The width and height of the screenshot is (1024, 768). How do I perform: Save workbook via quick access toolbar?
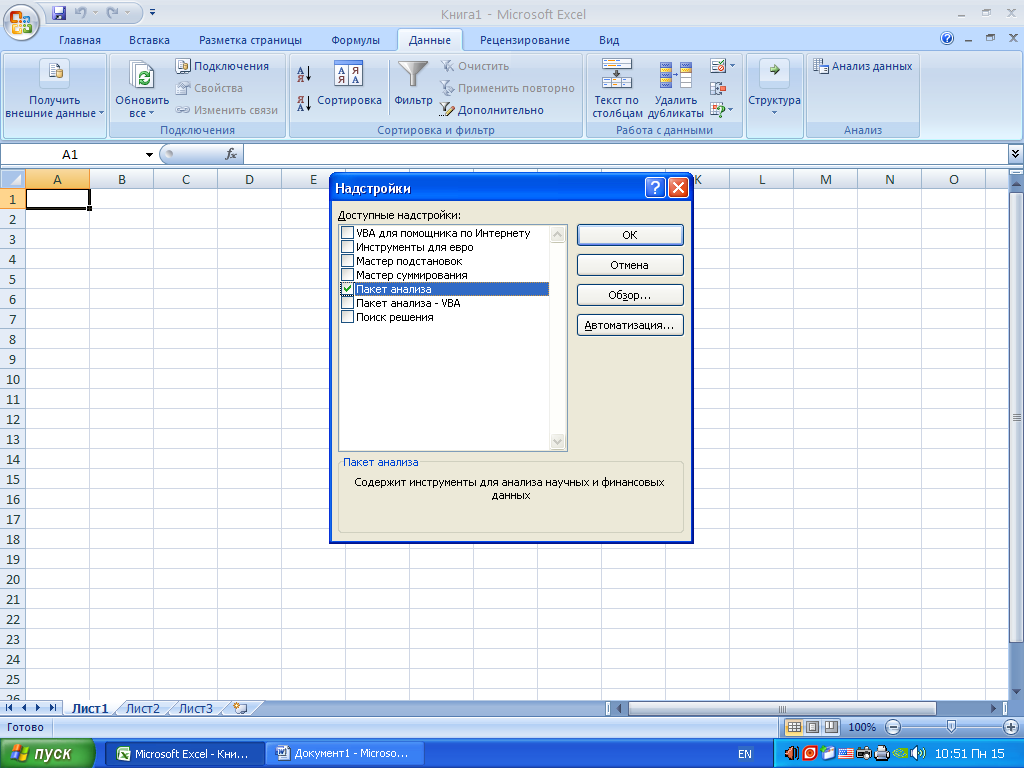[x=59, y=12]
